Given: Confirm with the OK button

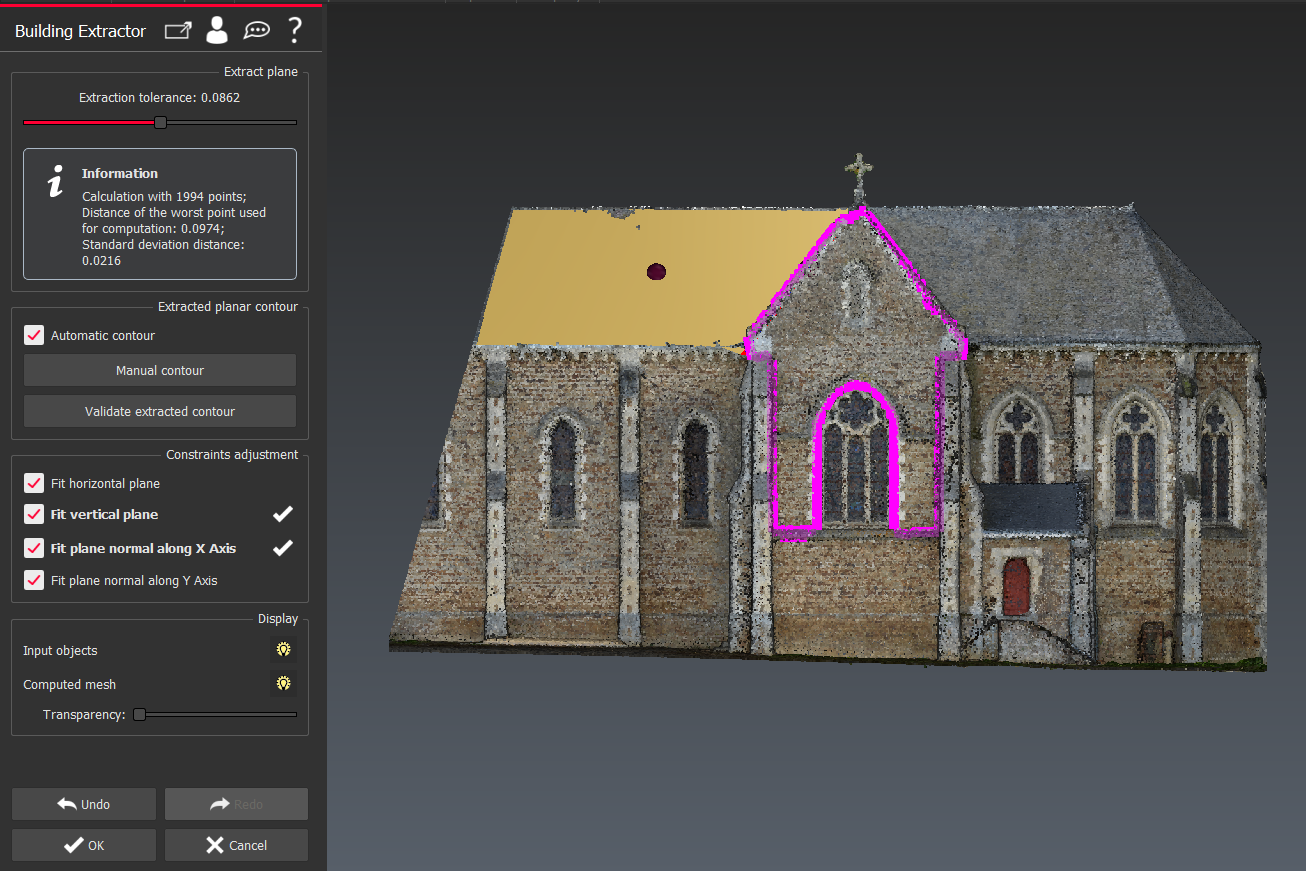Looking at the screenshot, I should coord(84,845).
